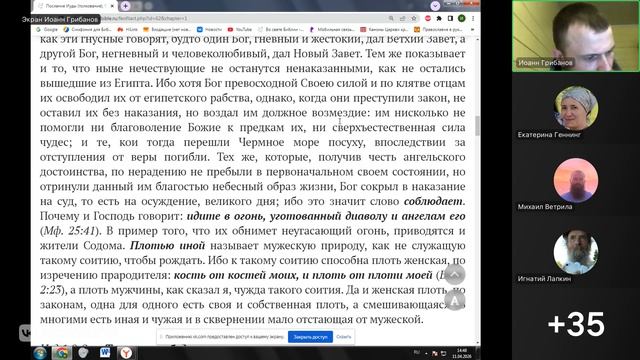Click the share icon in the address bar
Viewport: 640px width, 360px height.
point(402,18)
